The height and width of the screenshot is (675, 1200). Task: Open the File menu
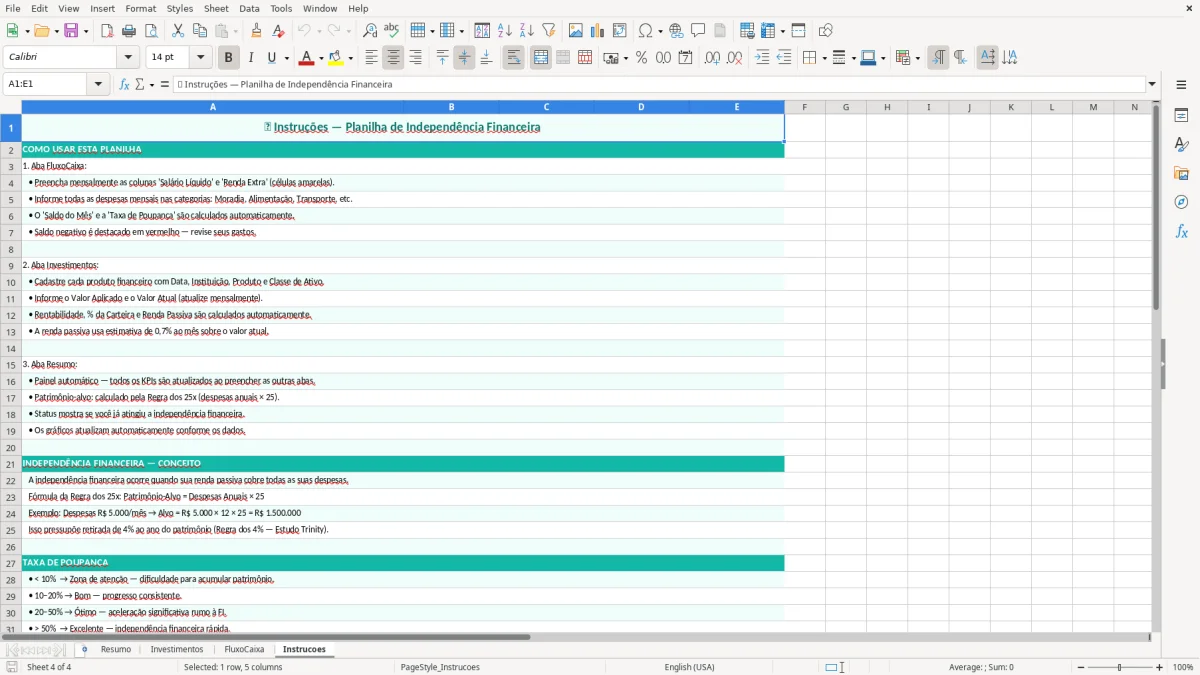[x=13, y=8]
